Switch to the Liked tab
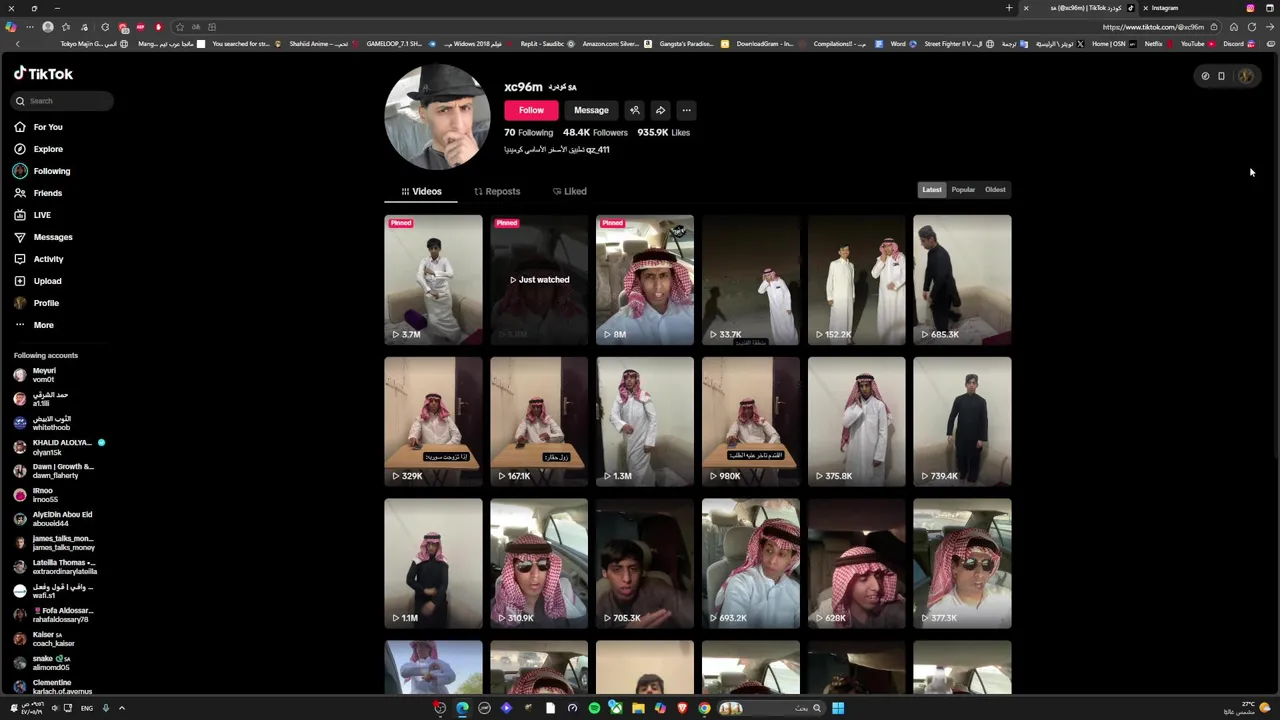Viewport: 1280px width, 720px height. coord(570,191)
